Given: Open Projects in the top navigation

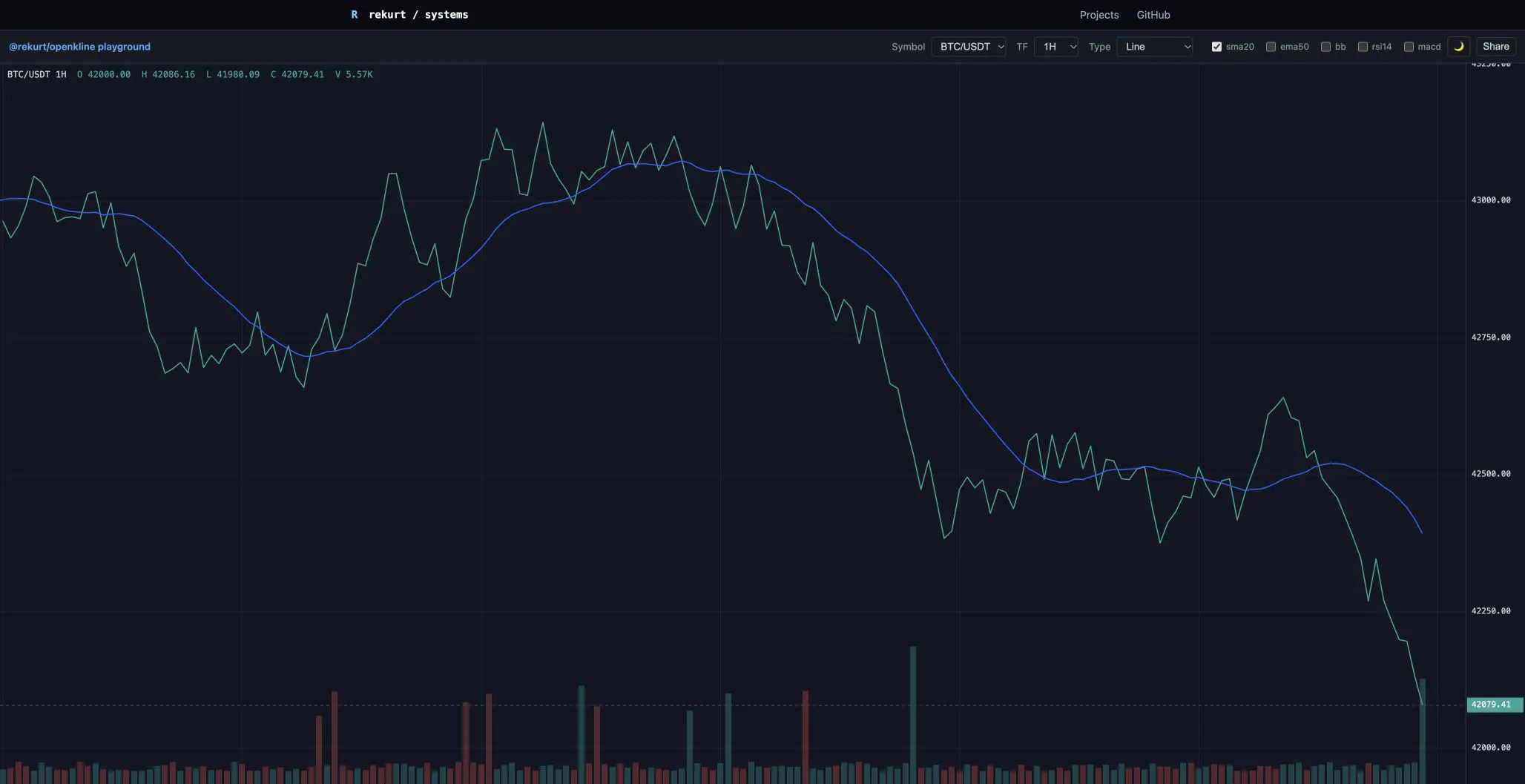Looking at the screenshot, I should (x=1099, y=15).
